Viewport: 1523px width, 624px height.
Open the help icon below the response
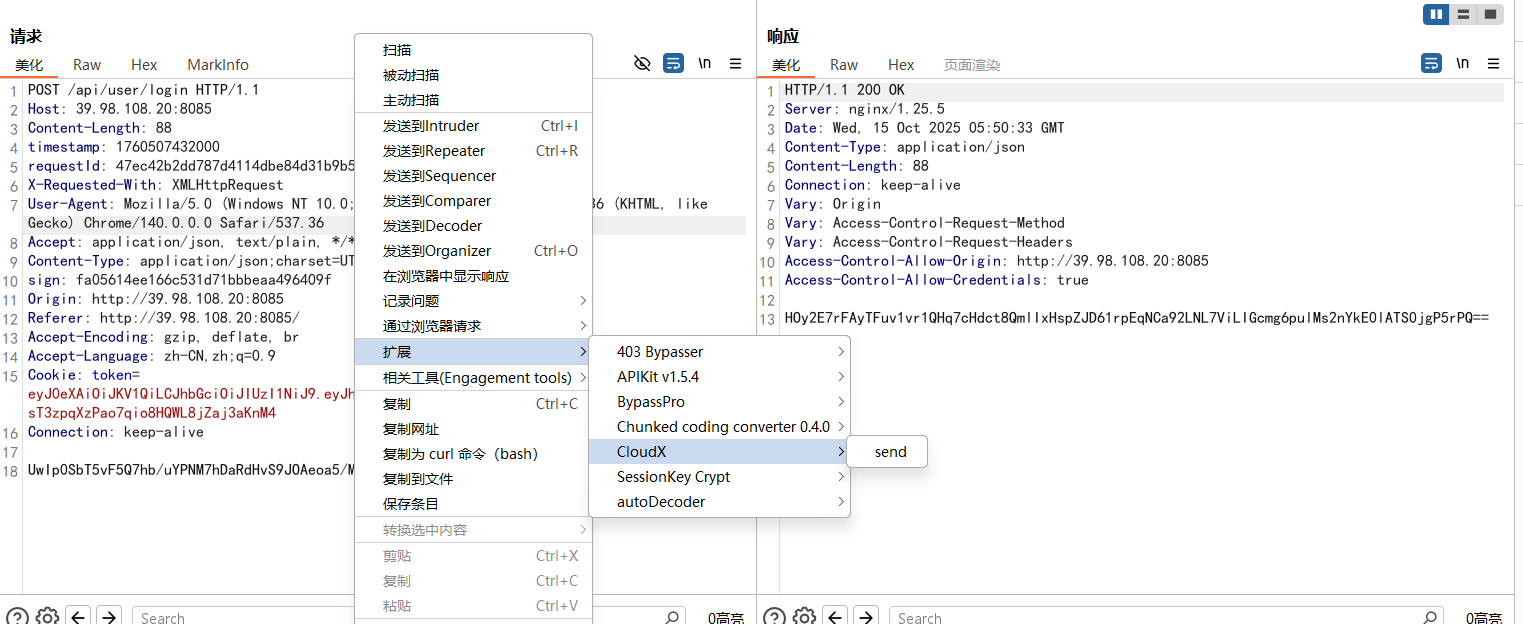point(774,616)
